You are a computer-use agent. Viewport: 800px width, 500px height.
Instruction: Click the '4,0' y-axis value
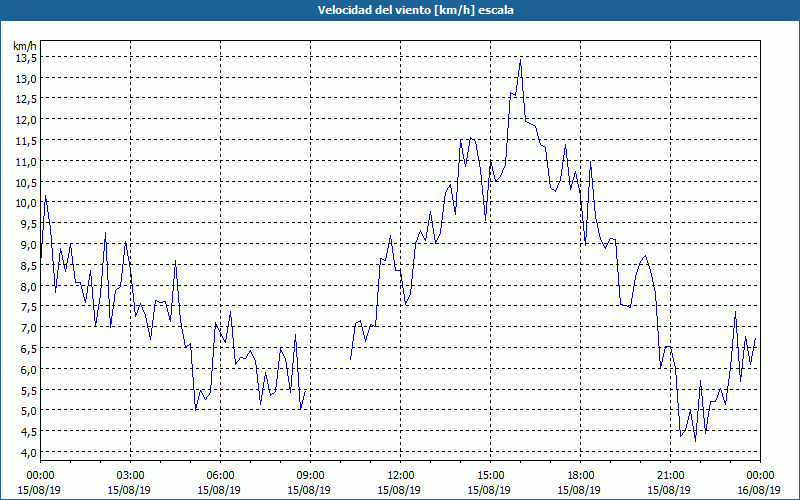(x=29, y=453)
